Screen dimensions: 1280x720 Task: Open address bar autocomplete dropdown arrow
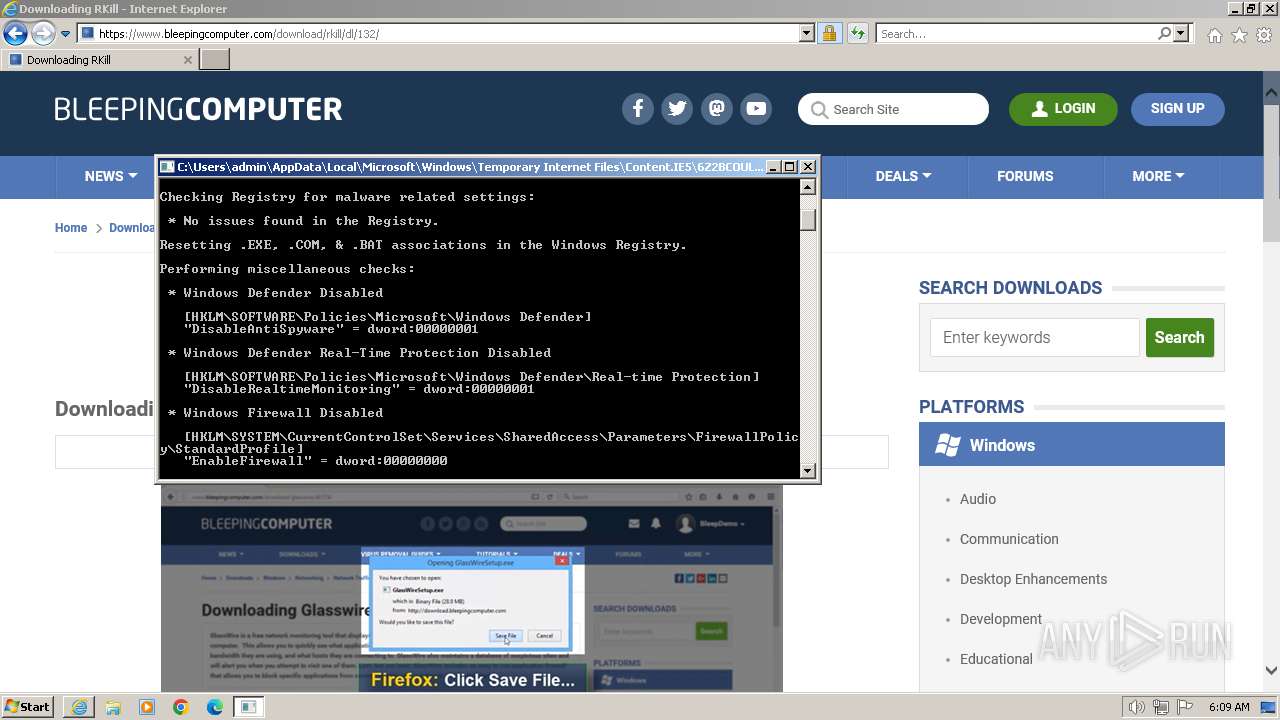coord(807,33)
